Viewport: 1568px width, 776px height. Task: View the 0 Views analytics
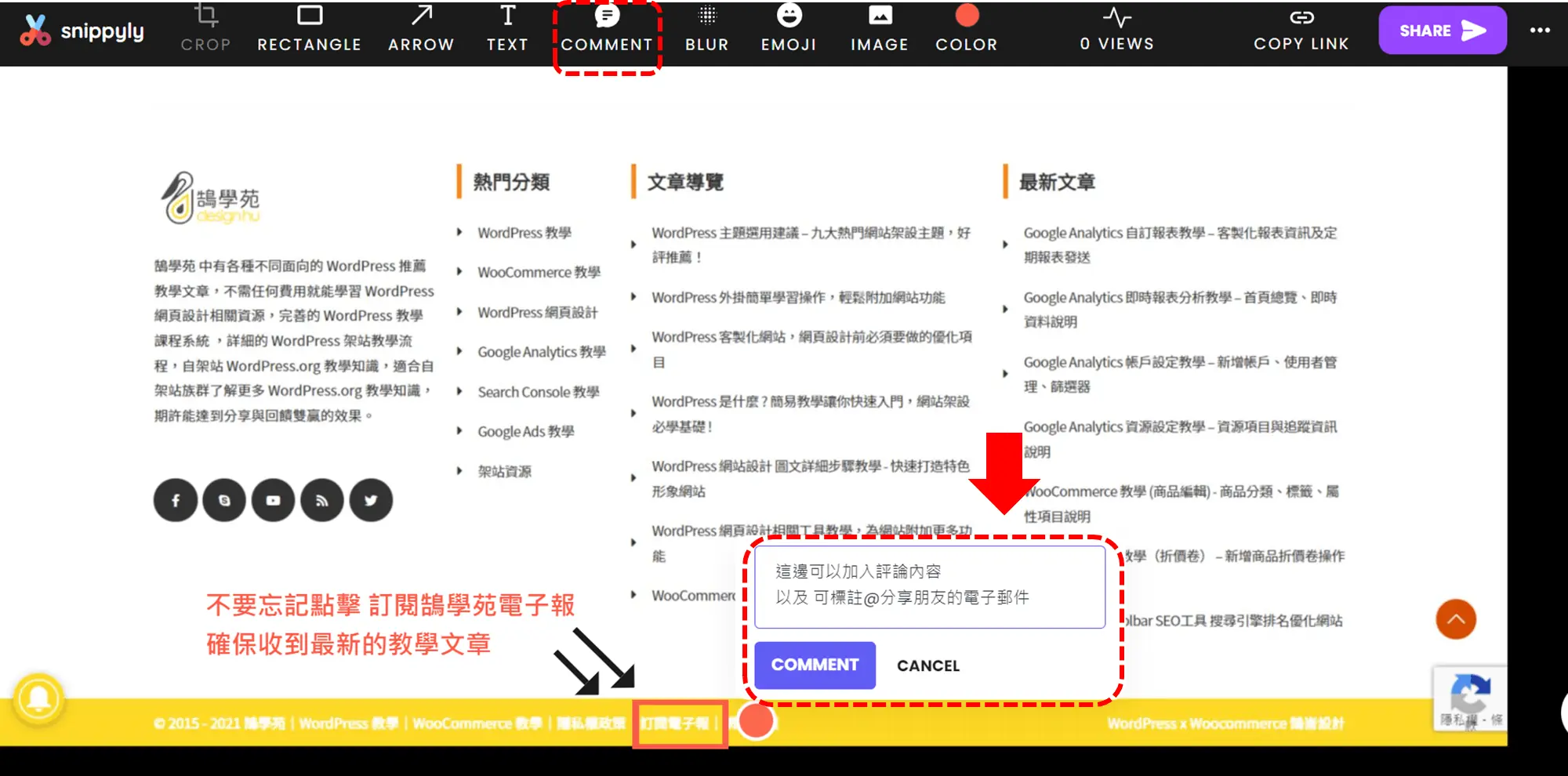(x=1117, y=29)
